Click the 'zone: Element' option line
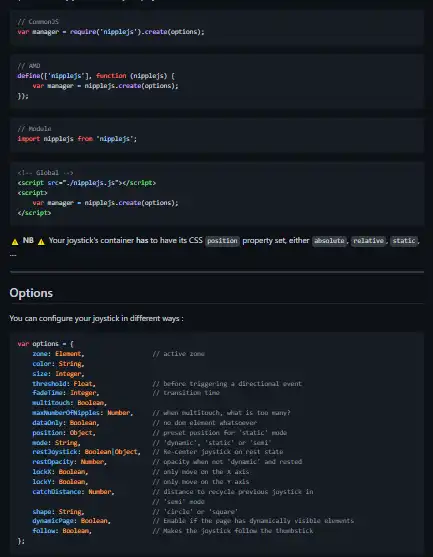 point(58,353)
